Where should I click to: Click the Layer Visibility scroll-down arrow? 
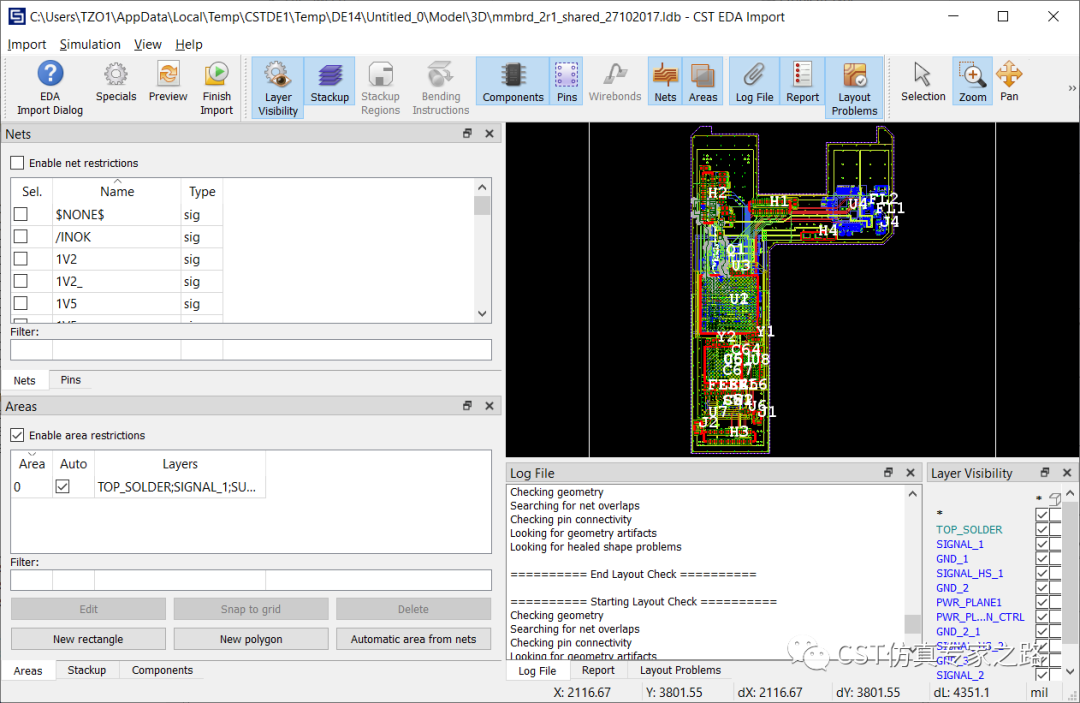click(1070, 671)
